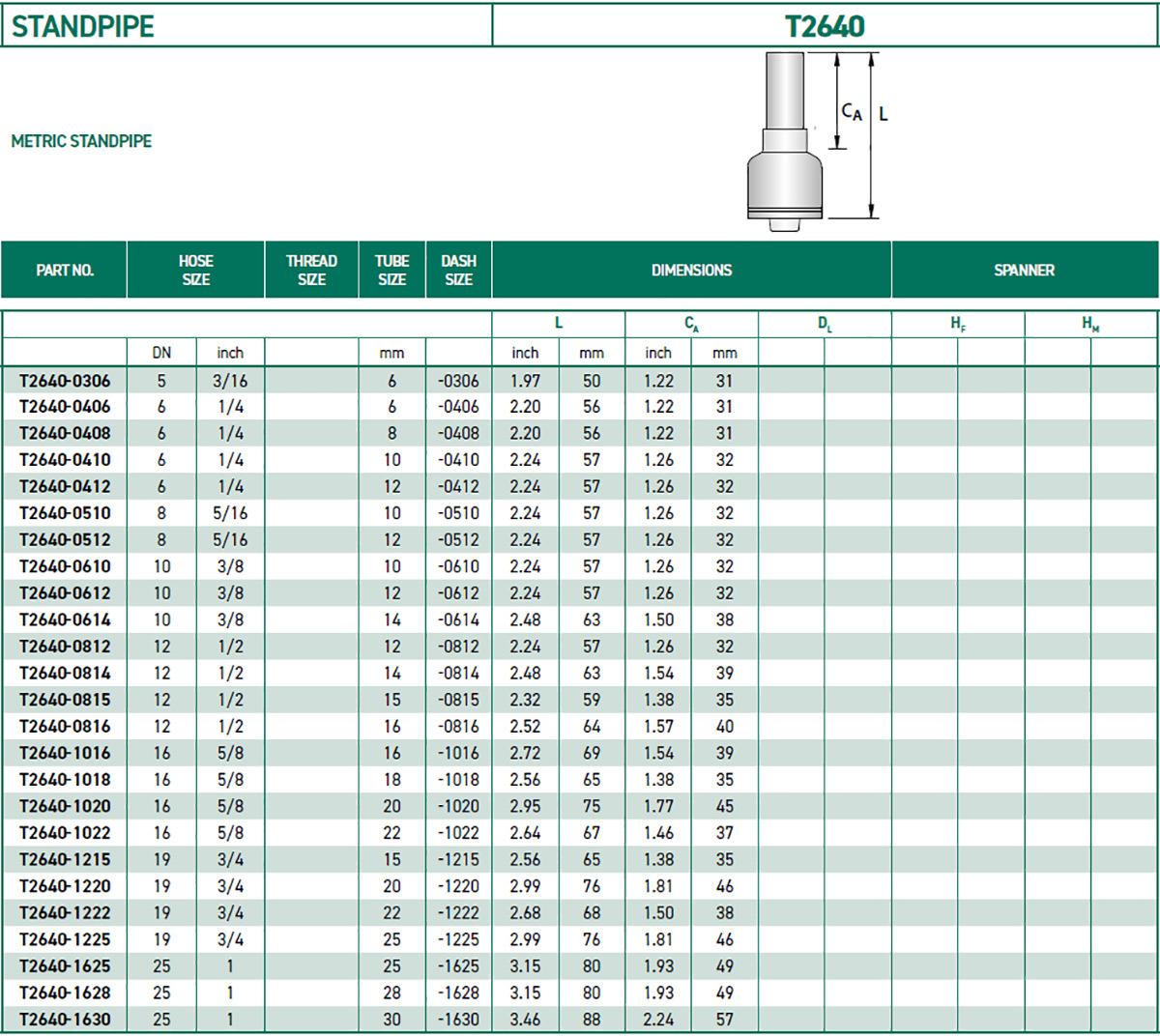Select part number T2640-1630
The width and height of the screenshot is (1160, 1036).
(65, 1019)
